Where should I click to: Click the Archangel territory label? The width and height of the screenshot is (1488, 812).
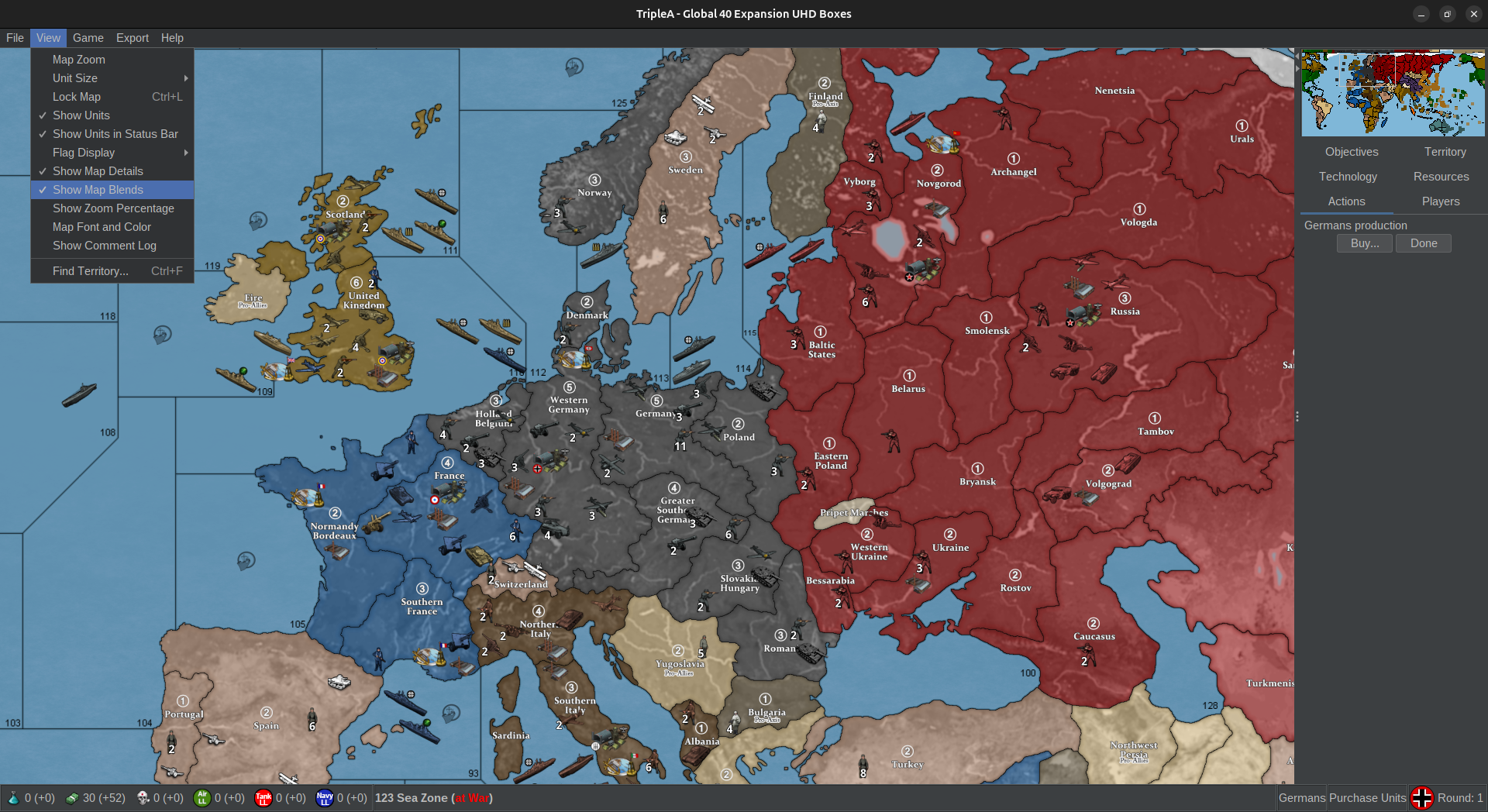click(x=1014, y=172)
